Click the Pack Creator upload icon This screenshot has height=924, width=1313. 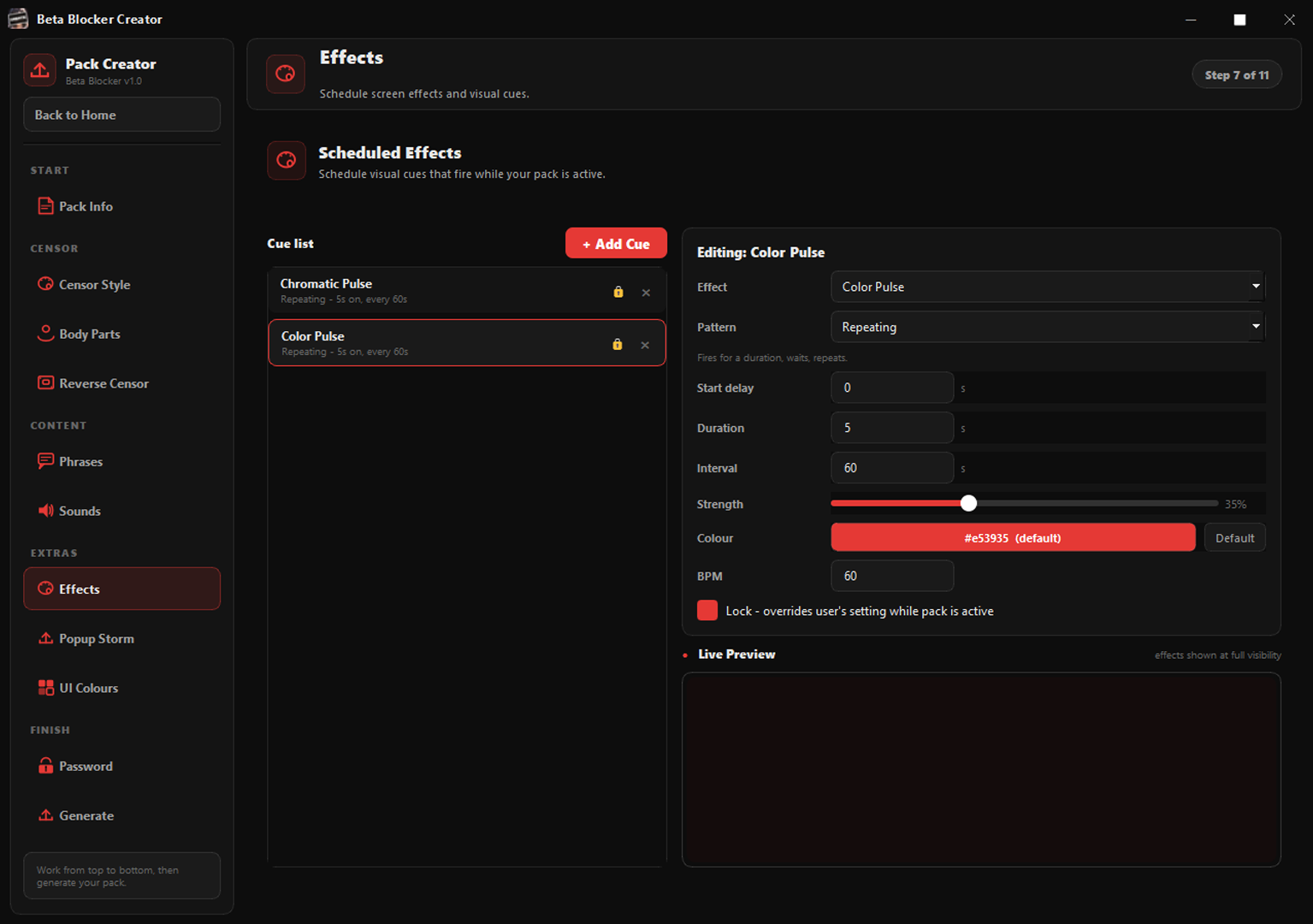(x=40, y=71)
